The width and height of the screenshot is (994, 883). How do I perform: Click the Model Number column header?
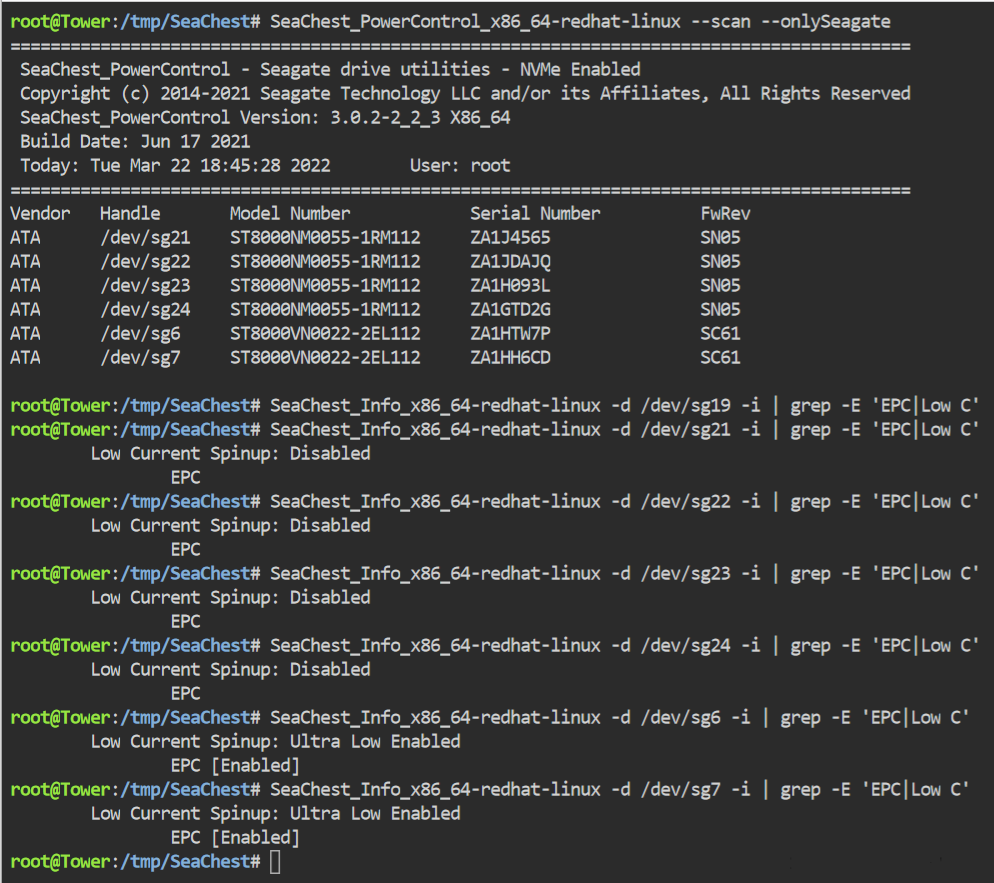pos(290,214)
